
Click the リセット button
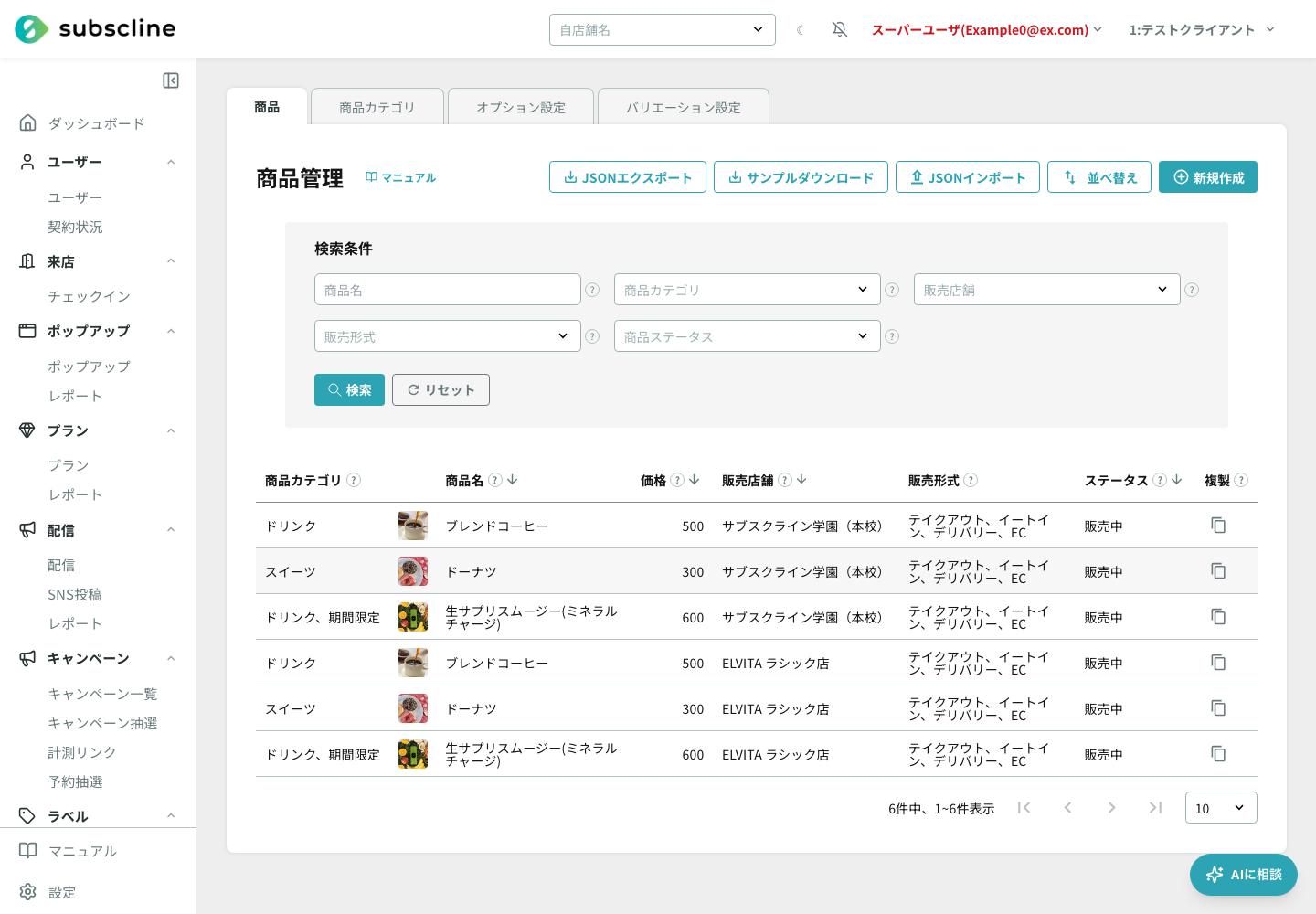coord(440,389)
